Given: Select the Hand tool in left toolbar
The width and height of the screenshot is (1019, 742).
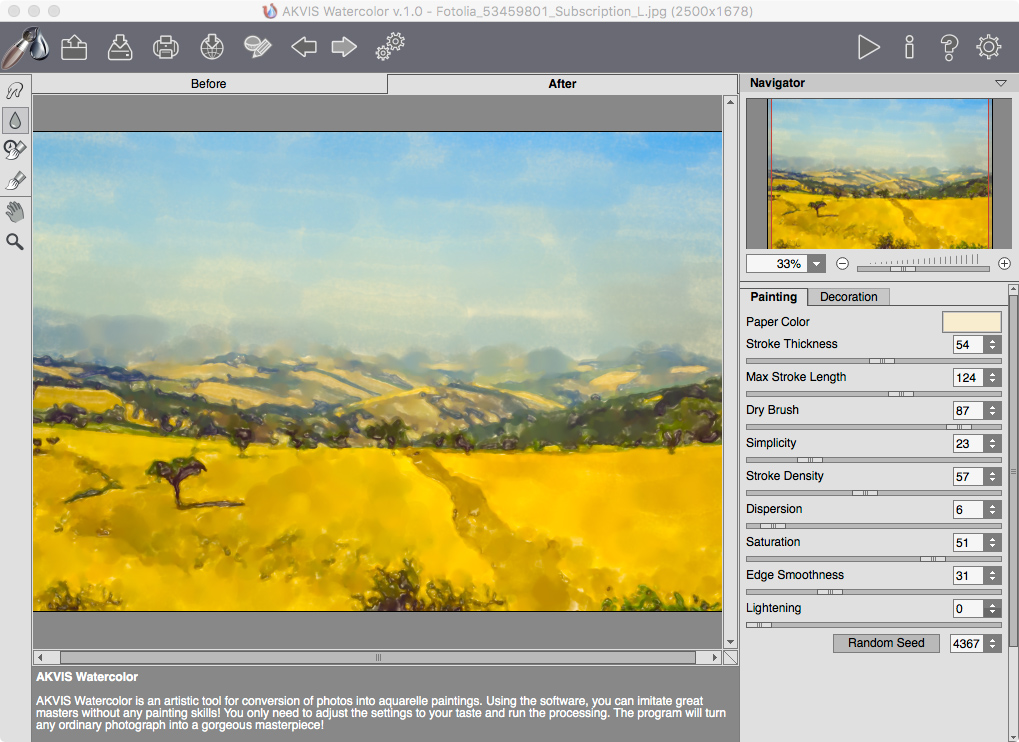Looking at the screenshot, I should 15,211.
